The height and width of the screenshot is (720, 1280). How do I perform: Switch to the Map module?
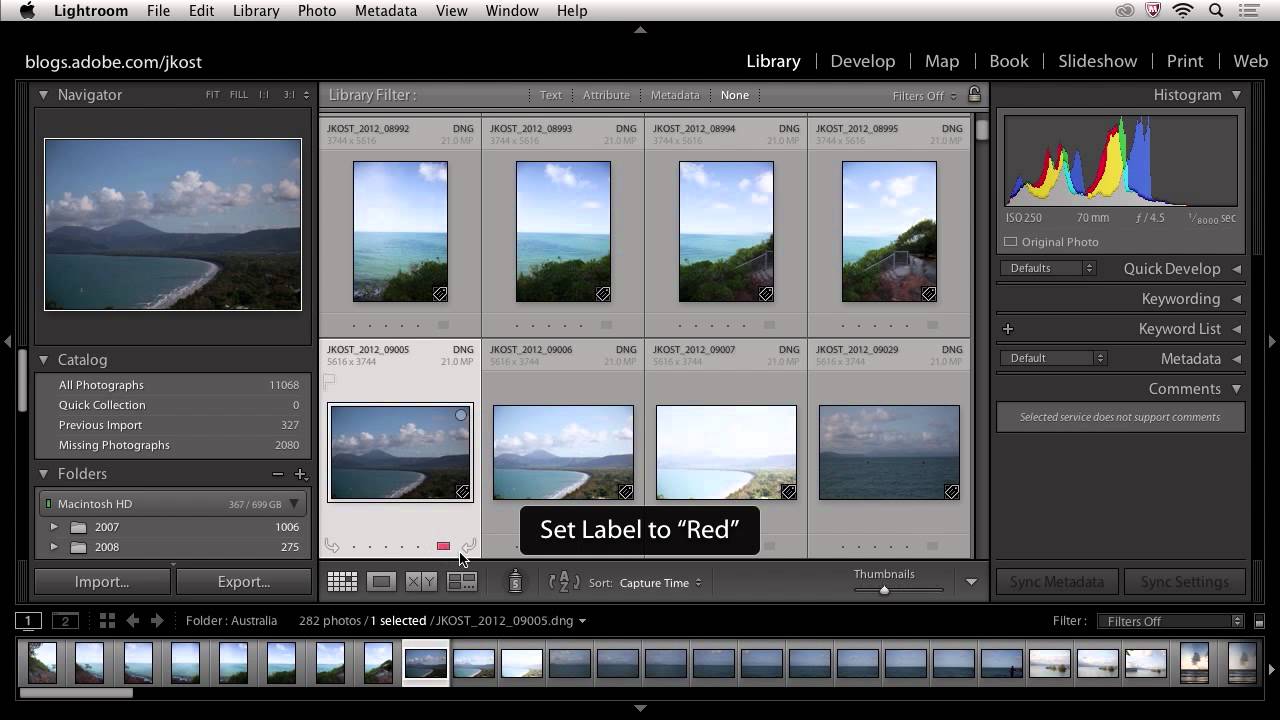tap(942, 61)
